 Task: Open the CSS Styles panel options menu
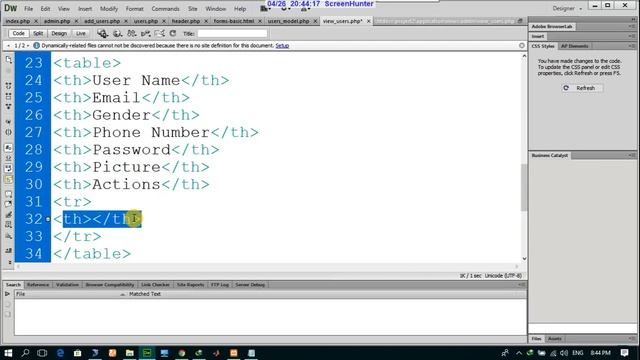[x=632, y=46]
